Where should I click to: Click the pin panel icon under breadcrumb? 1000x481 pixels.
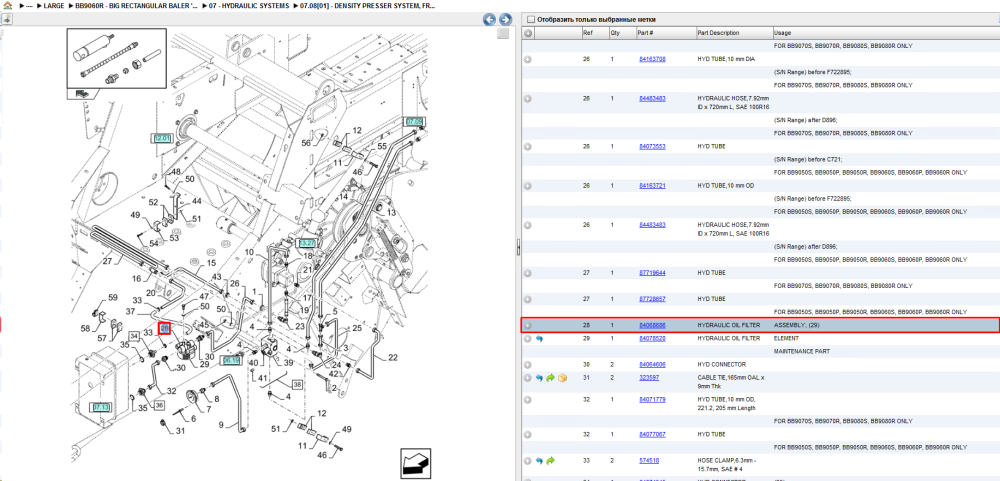(x=6, y=19)
